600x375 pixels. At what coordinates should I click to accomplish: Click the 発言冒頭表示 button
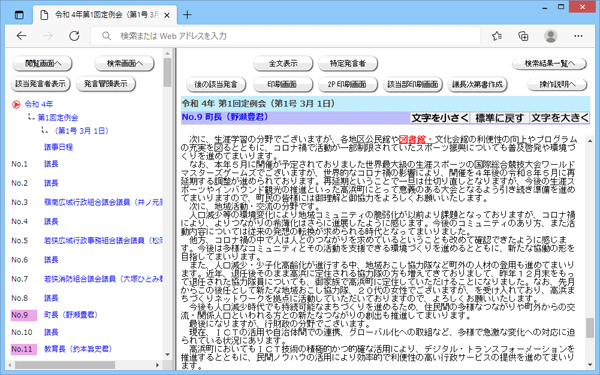pos(106,84)
